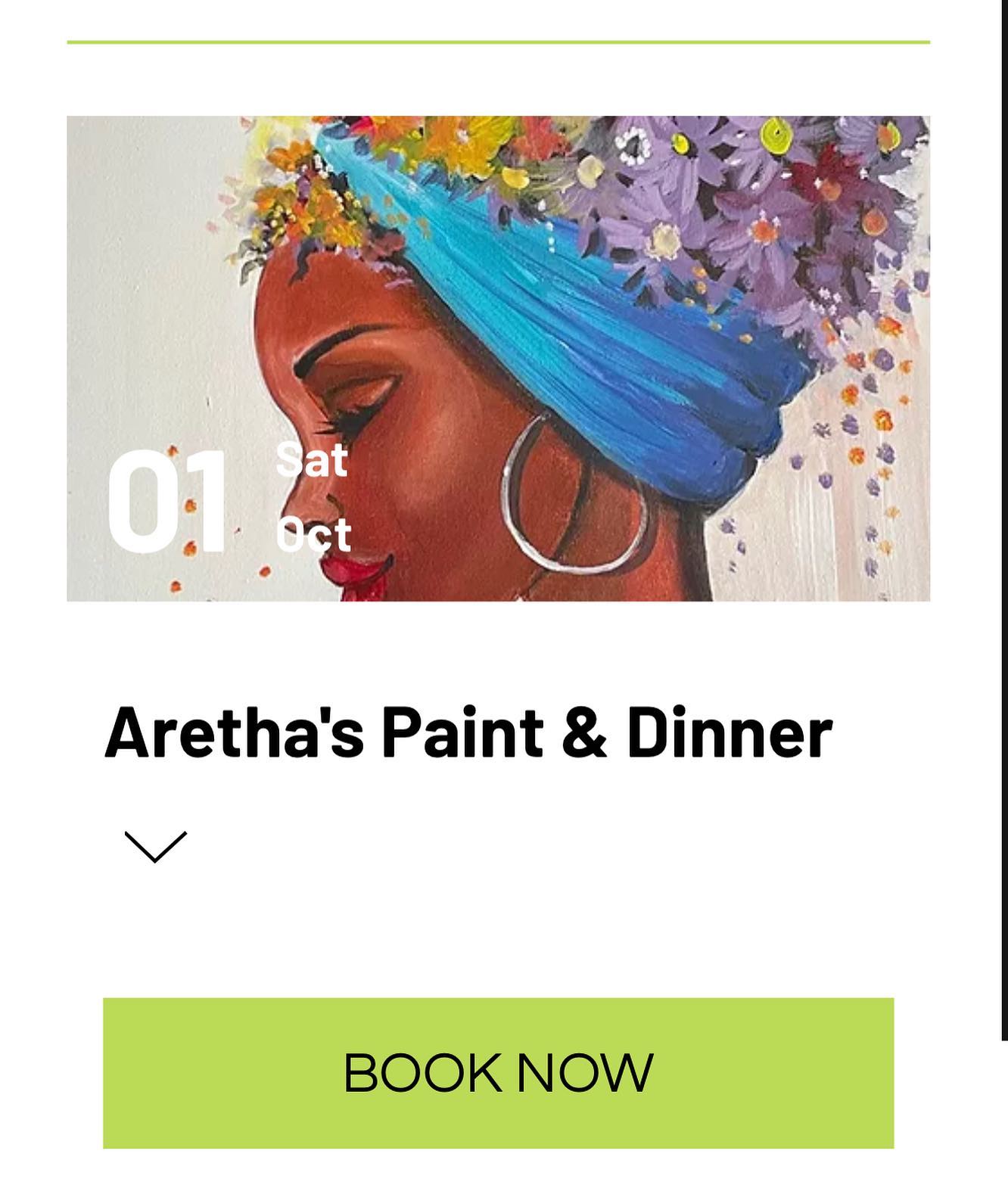This screenshot has height=1188, width=1008.
Task: Click the silver hoop earring in the painting
Action: tap(575, 492)
